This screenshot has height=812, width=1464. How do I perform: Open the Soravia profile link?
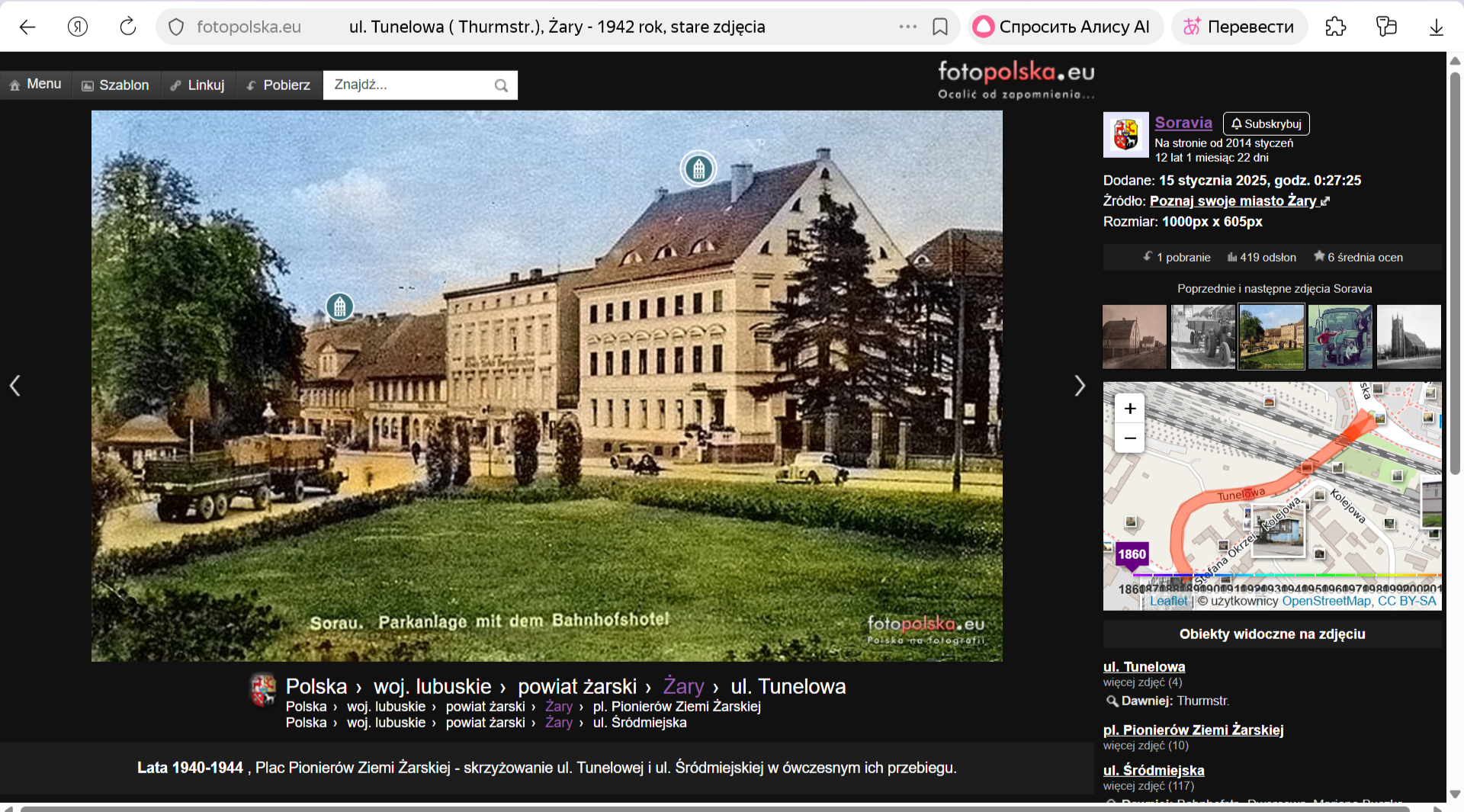point(1183,123)
